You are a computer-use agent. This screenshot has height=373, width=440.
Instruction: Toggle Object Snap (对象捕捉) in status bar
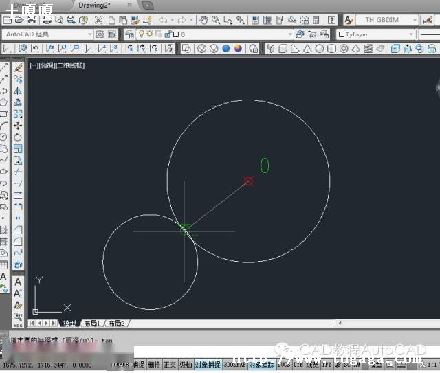(208, 364)
